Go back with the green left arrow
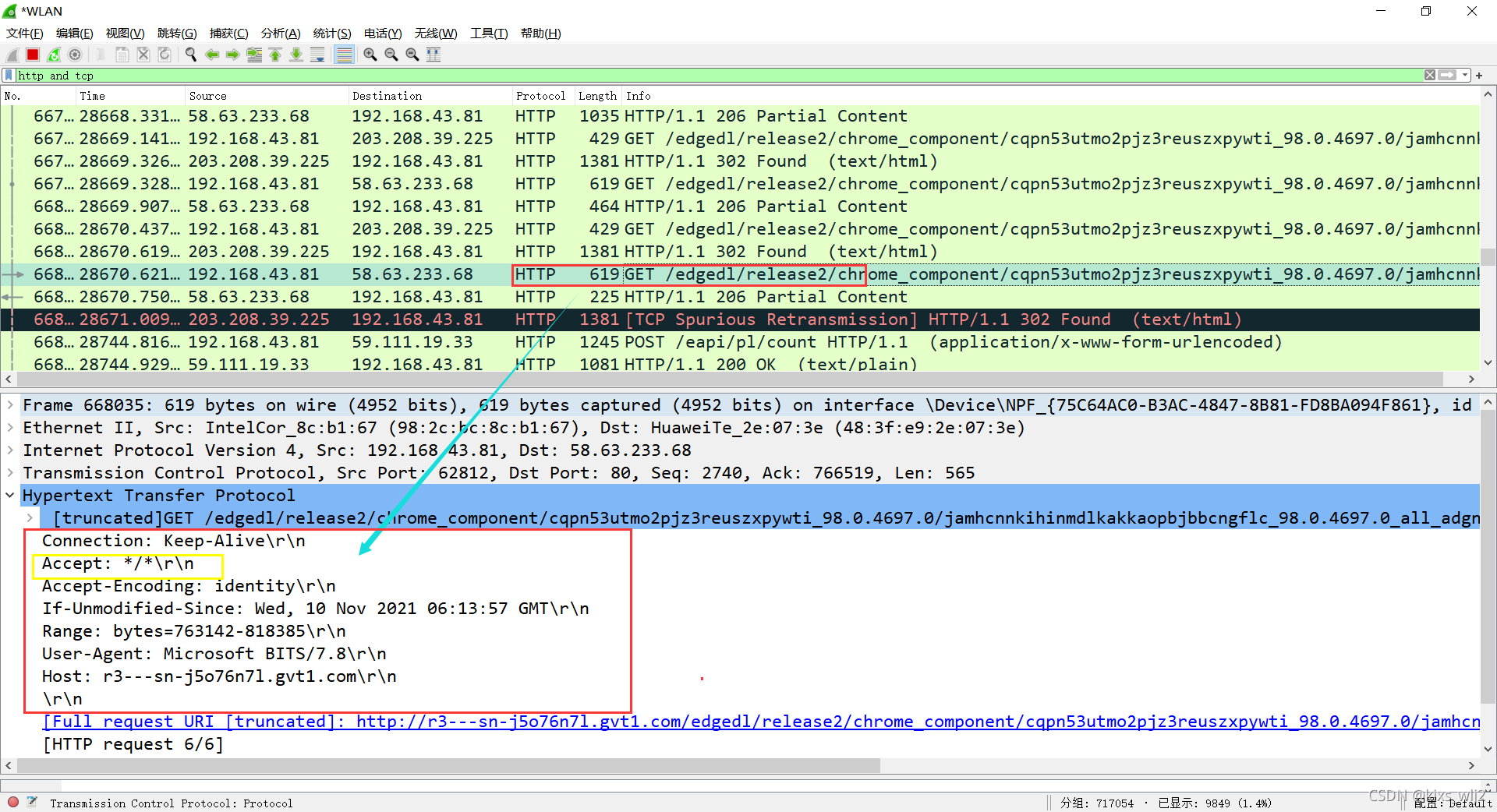Image resolution: width=1497 pixels, height=812 pixels. 212,55
